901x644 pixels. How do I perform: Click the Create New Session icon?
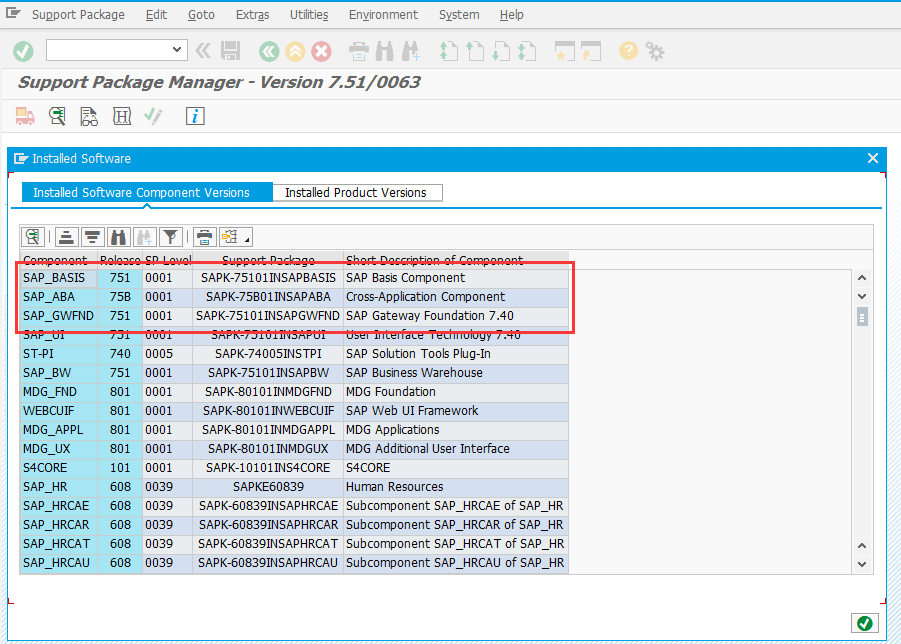click(564, 52)
